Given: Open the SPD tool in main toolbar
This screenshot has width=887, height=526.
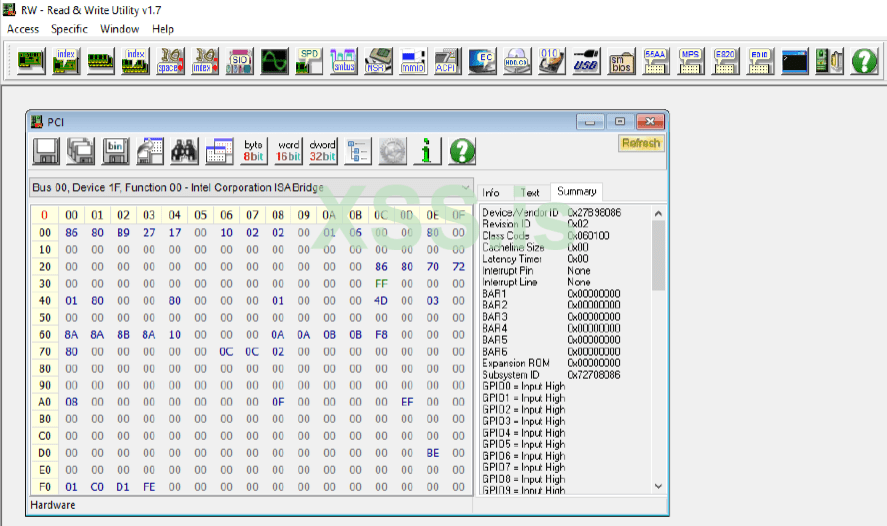Looking at the screenshot, I should click(307, 61).
